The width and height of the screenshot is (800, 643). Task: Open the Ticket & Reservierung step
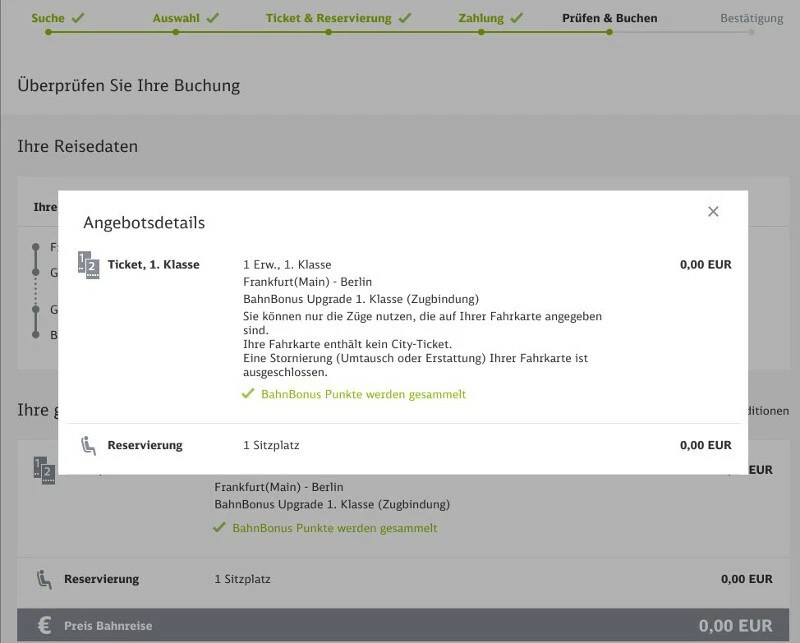[328, 18]
